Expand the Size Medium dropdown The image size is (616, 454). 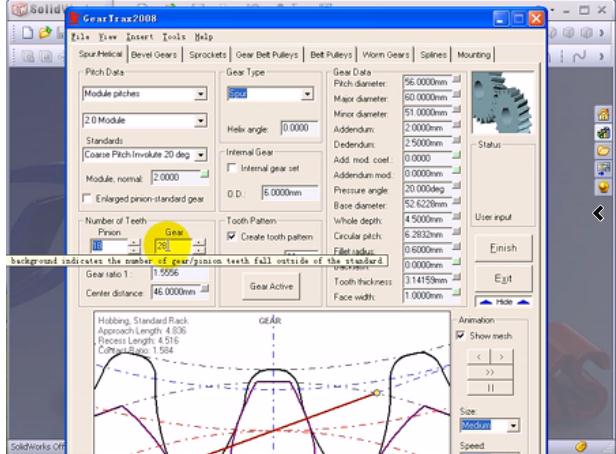(x=513, y=426)
